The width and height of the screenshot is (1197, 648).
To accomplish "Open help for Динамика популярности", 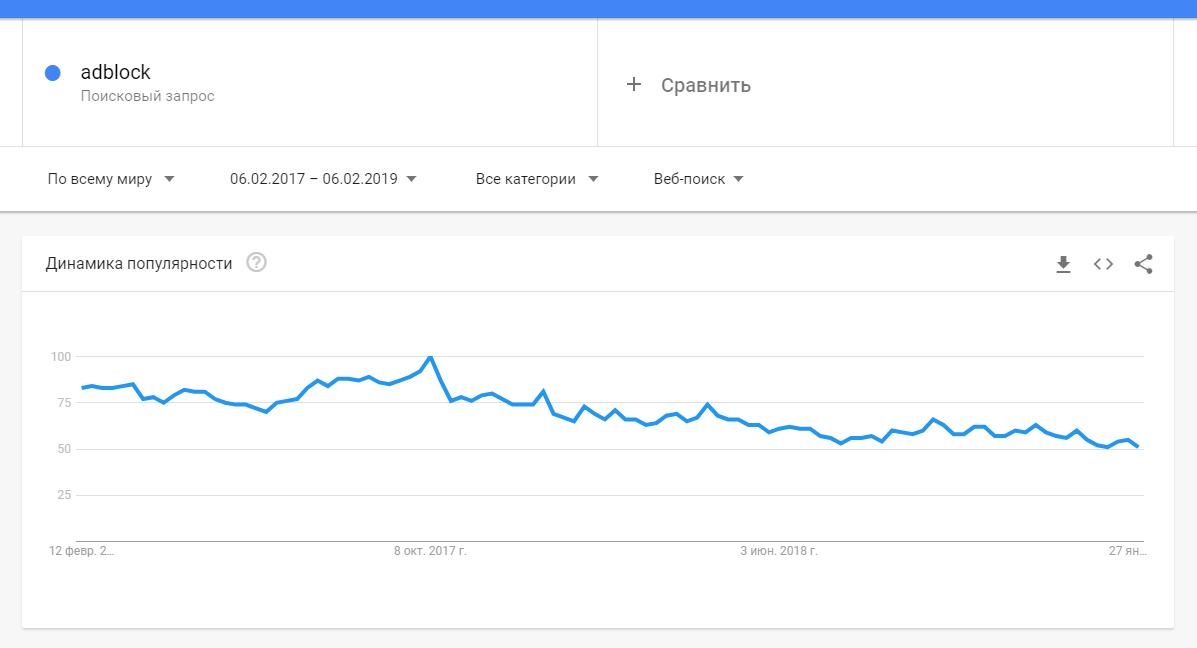I will [256, 263].
